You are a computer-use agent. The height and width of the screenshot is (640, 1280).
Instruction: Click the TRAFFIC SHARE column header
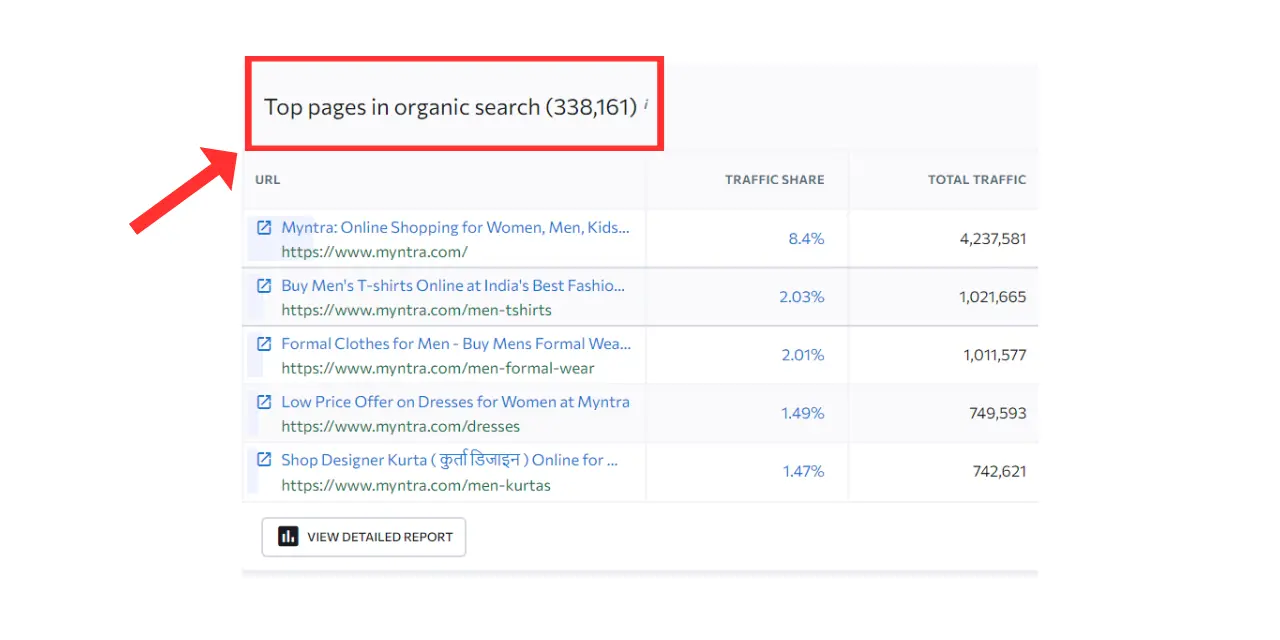pyautogui.click(x=775, y=180)
